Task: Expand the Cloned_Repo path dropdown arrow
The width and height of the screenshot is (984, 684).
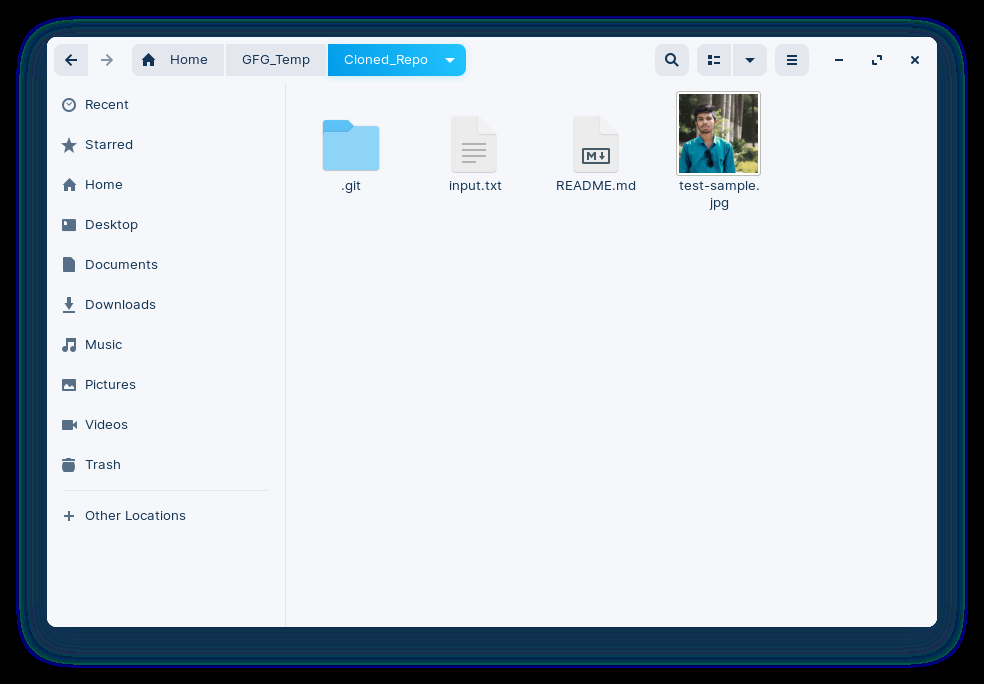Action: coord(450,60)
